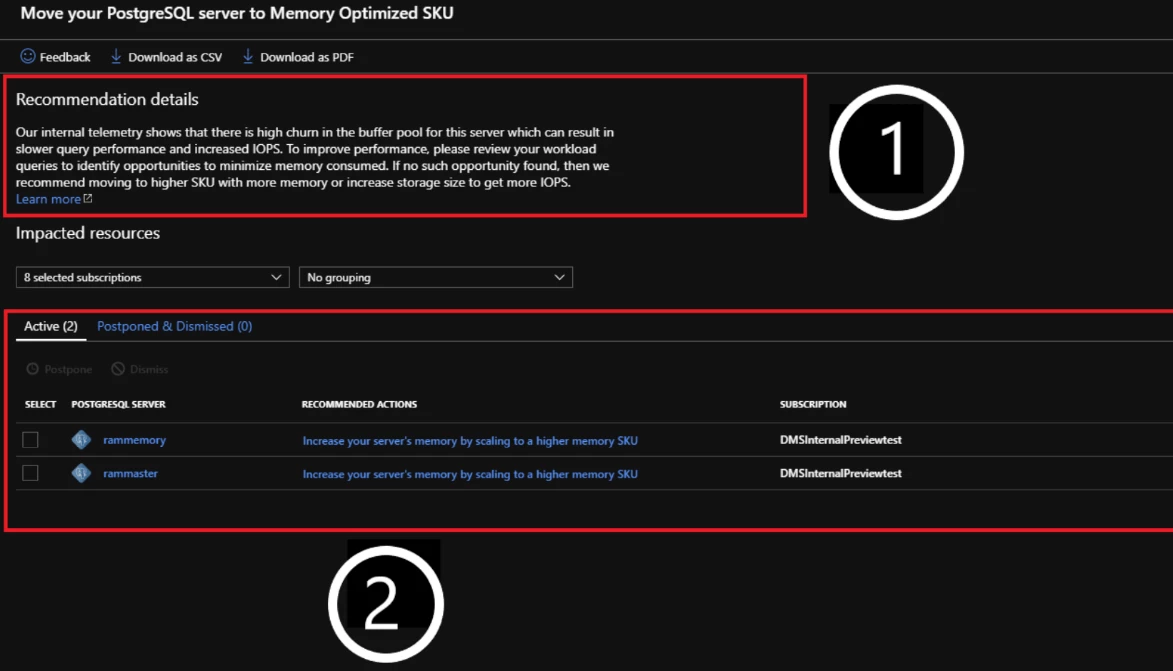Screen dimensions: 1173x671
Task: Open recommended action link for rammaster
Action: tap(470, 474)
